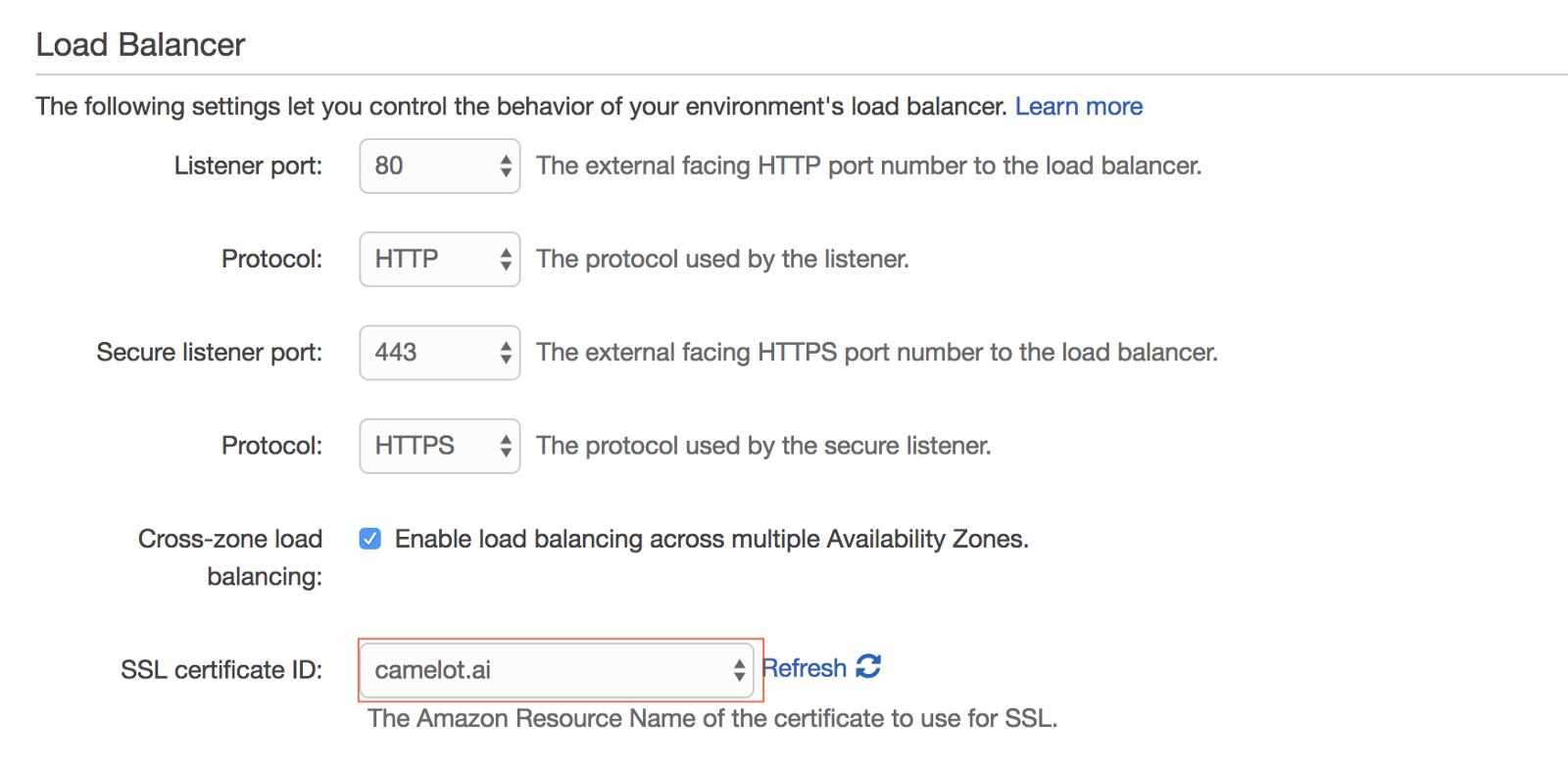Untick the Cross-zone load balancing checkbox
1568x770 pixels.
click(x=369, y=539)
